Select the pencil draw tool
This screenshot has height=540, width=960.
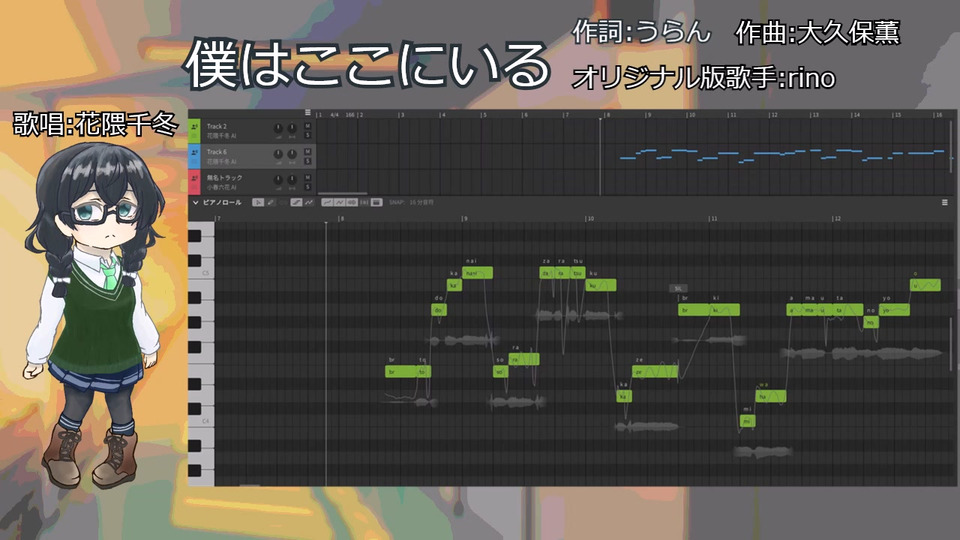click(x=271, y=203)
